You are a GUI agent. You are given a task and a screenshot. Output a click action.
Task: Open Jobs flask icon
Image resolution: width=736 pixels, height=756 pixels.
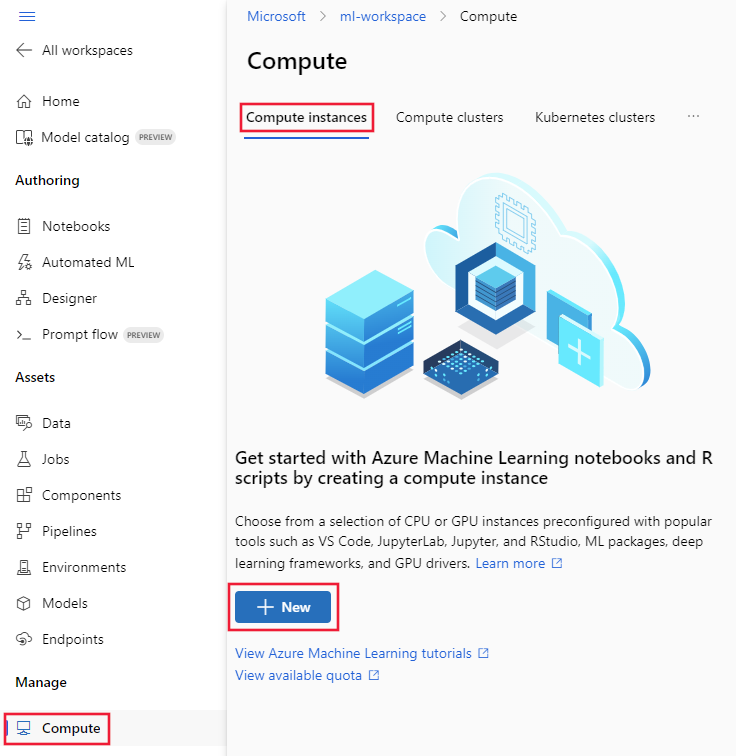pyautogui.click(x=24, y=459)
